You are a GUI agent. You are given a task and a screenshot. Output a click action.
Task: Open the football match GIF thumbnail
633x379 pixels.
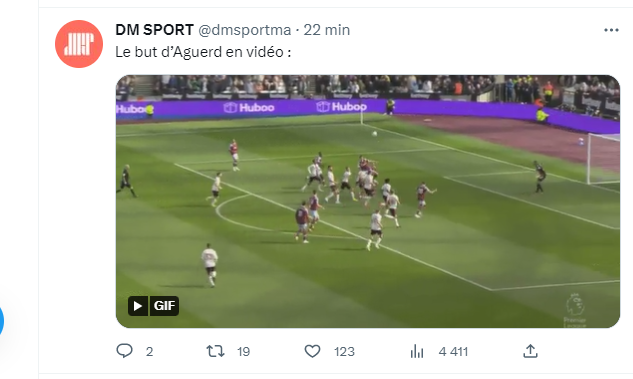click(368, 201)
